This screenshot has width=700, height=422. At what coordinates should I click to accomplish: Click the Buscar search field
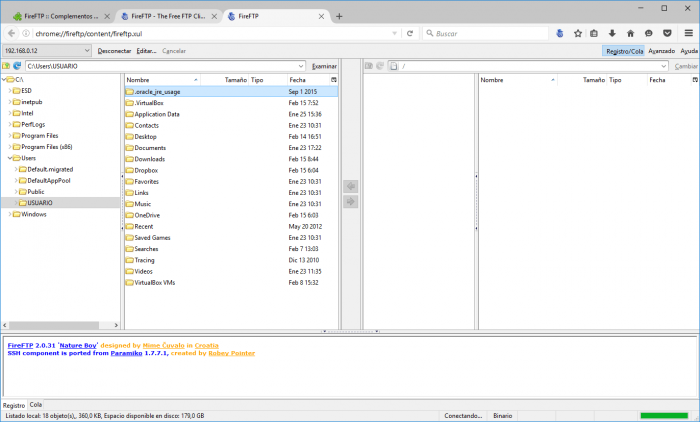(485, 33)
